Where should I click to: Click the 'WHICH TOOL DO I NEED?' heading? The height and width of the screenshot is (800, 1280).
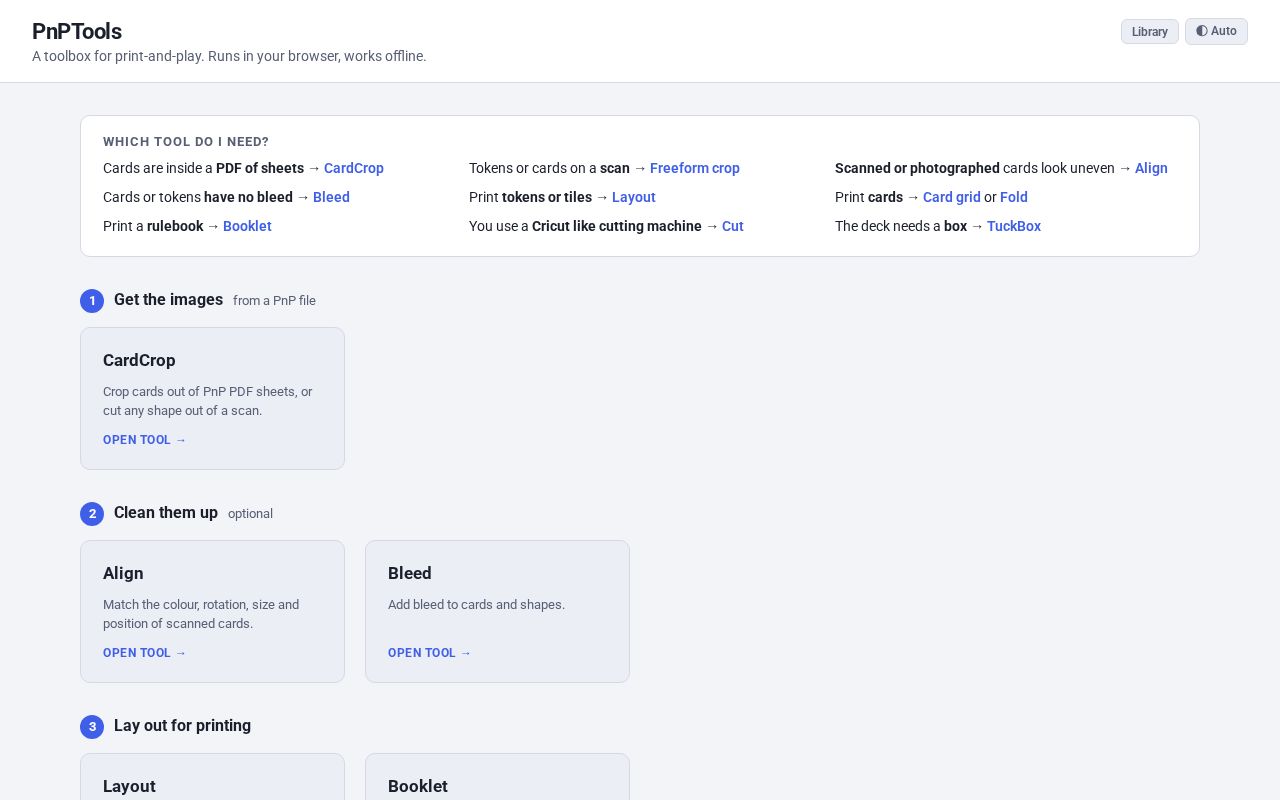click(x=186, y=142)
